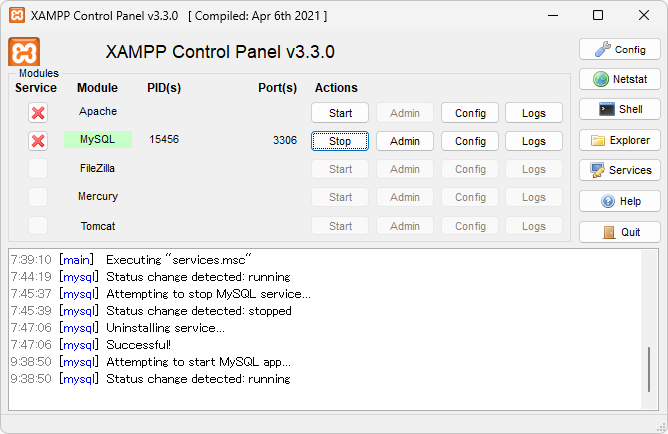668x434 pixels.
Task: Click the log panel vertical scrollbar
Action: tap(651, 372)
